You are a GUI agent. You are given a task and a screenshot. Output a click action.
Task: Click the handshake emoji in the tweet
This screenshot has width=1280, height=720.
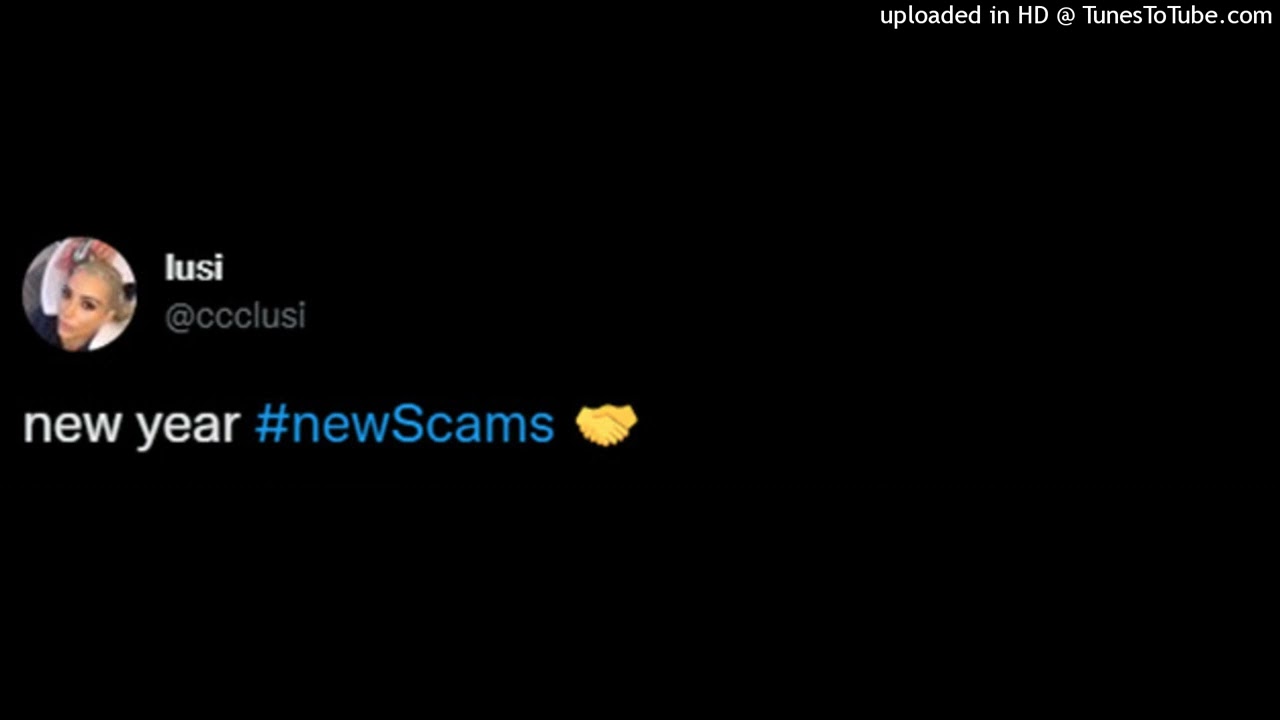(x=606, y=425)
